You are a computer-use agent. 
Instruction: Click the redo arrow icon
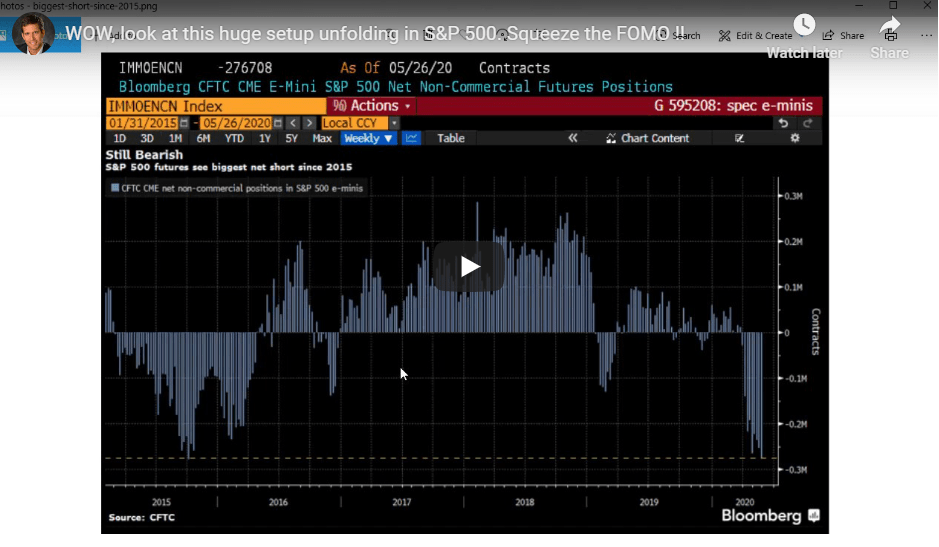click(x=807, y=123)
